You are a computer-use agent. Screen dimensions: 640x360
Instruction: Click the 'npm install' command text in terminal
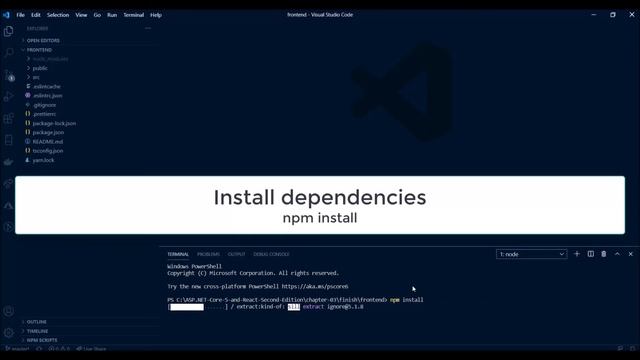pos(407,300)
